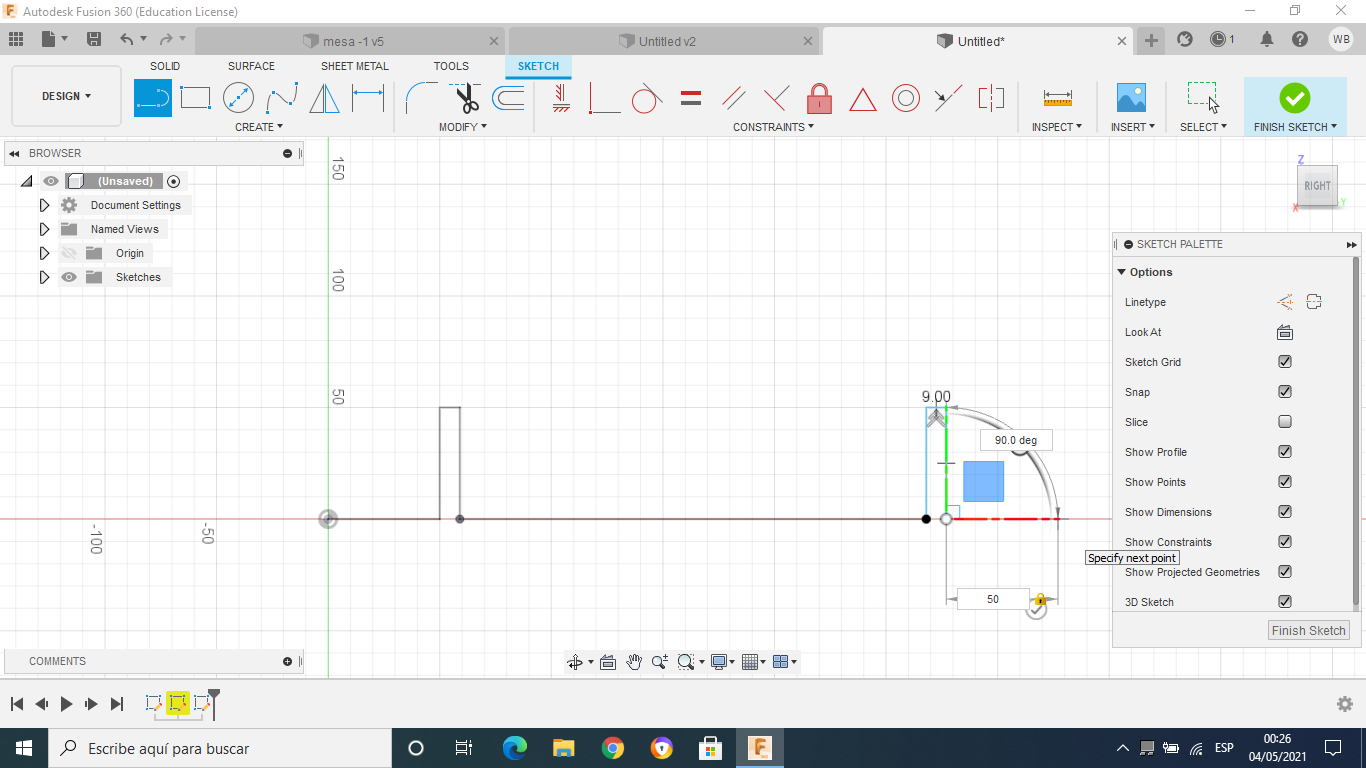Switch to the SOLID tab
Screen dimensions: 1366x768
[x=165, y=66]
